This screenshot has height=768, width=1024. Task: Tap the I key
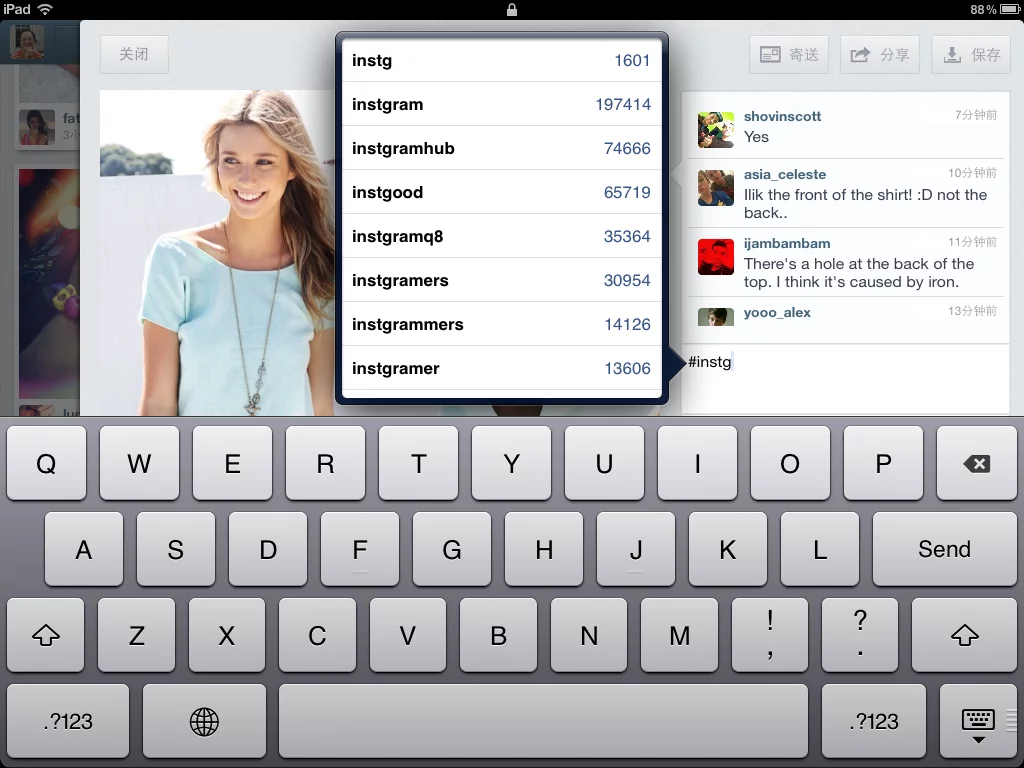point(697,463)
